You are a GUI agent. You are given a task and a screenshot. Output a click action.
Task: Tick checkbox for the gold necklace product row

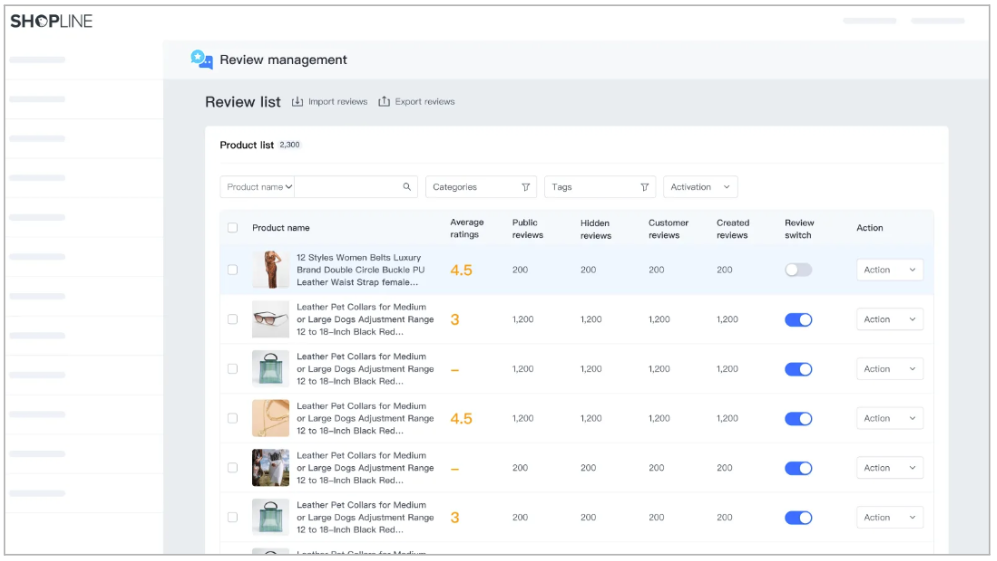pos(233,419)
